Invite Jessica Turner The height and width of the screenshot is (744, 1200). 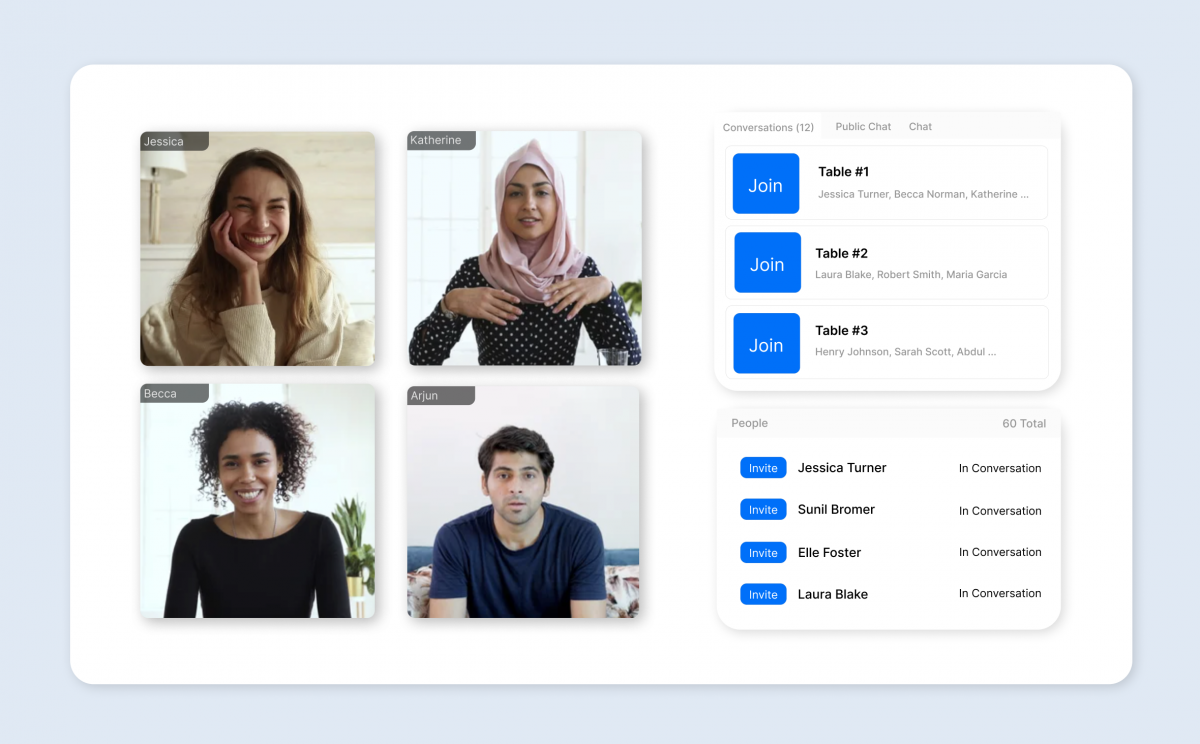[x=763, y=468]
